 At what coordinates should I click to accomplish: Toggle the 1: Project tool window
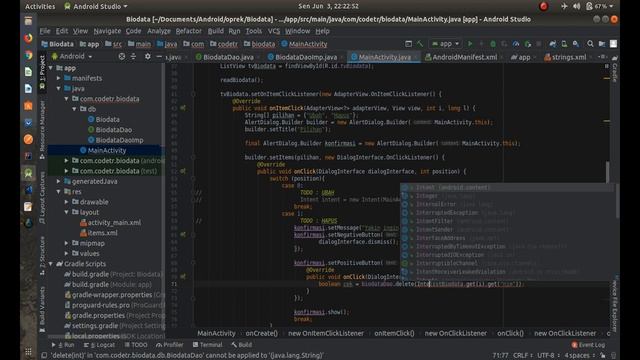pos(42,72)
